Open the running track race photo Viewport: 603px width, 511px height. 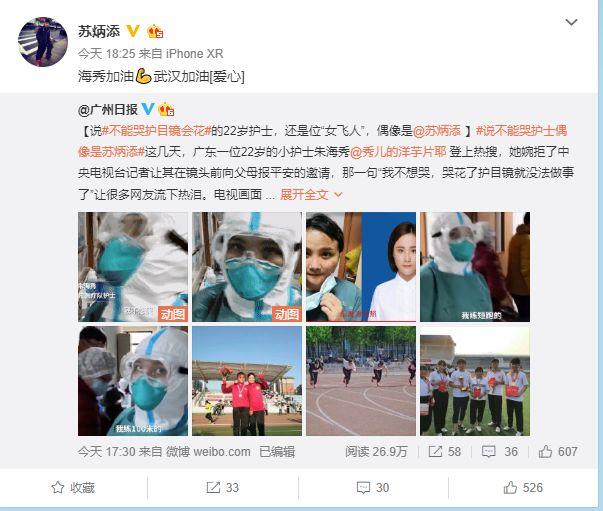[x=361, y=381]
